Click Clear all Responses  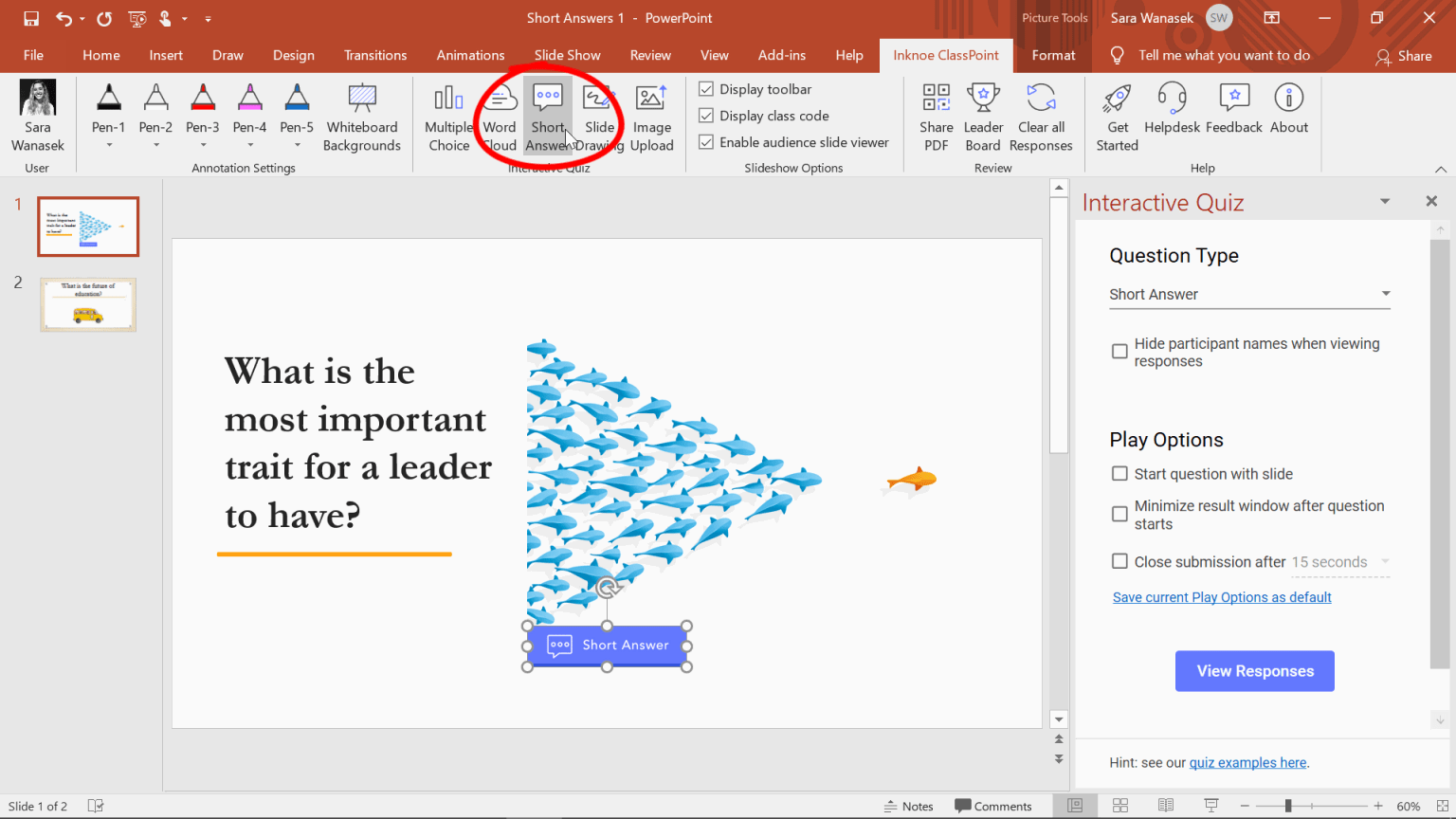[1041, 116]
